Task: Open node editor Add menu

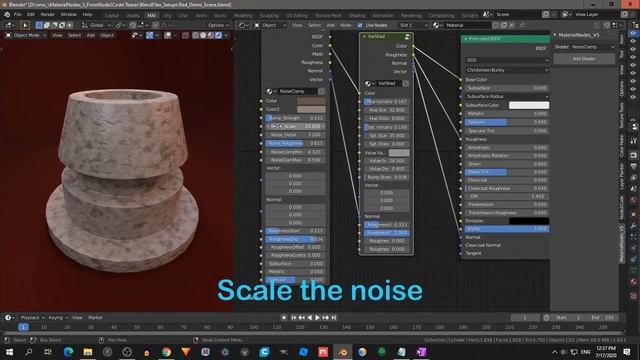Action: (331, 25)
